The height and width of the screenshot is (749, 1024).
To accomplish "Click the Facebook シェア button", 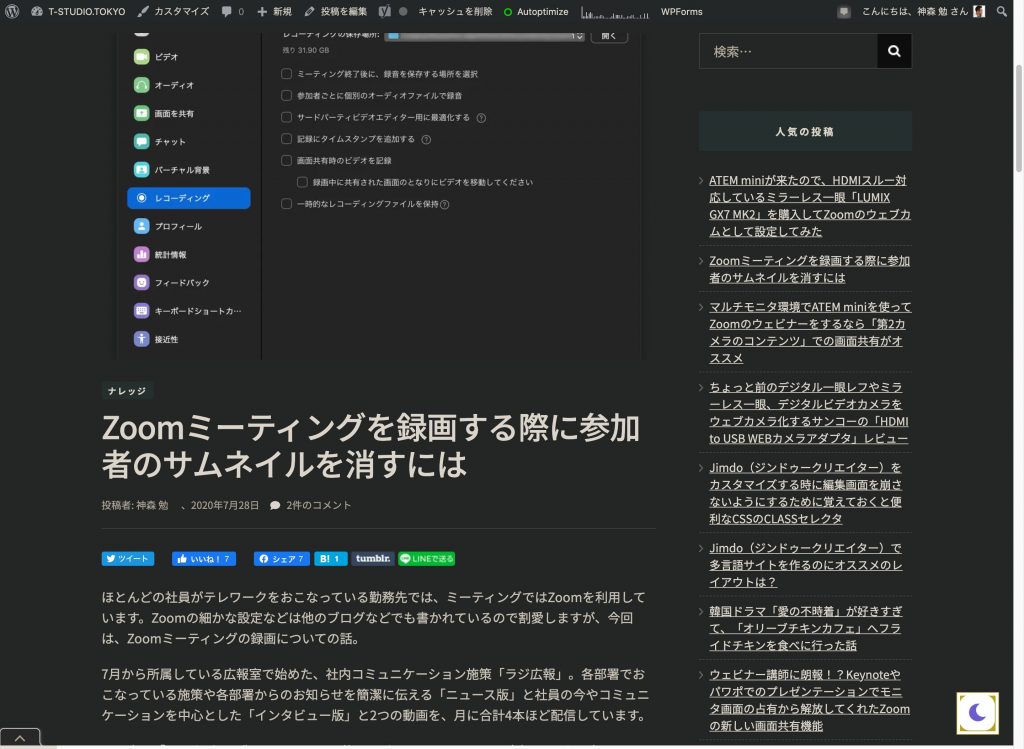I will [x=281, y=558].
